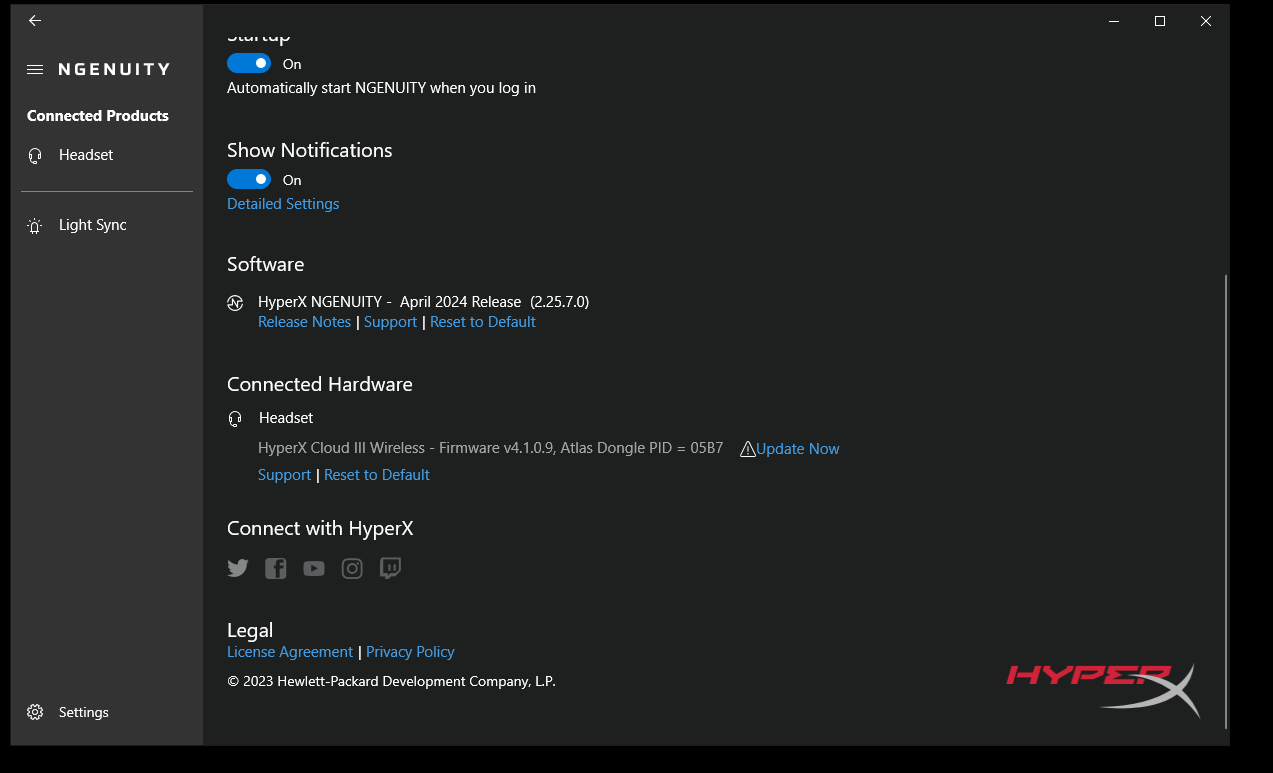Minimize the NGENUITY window
Viewport: 1273px width, 773px height.
coord(1114,21)
